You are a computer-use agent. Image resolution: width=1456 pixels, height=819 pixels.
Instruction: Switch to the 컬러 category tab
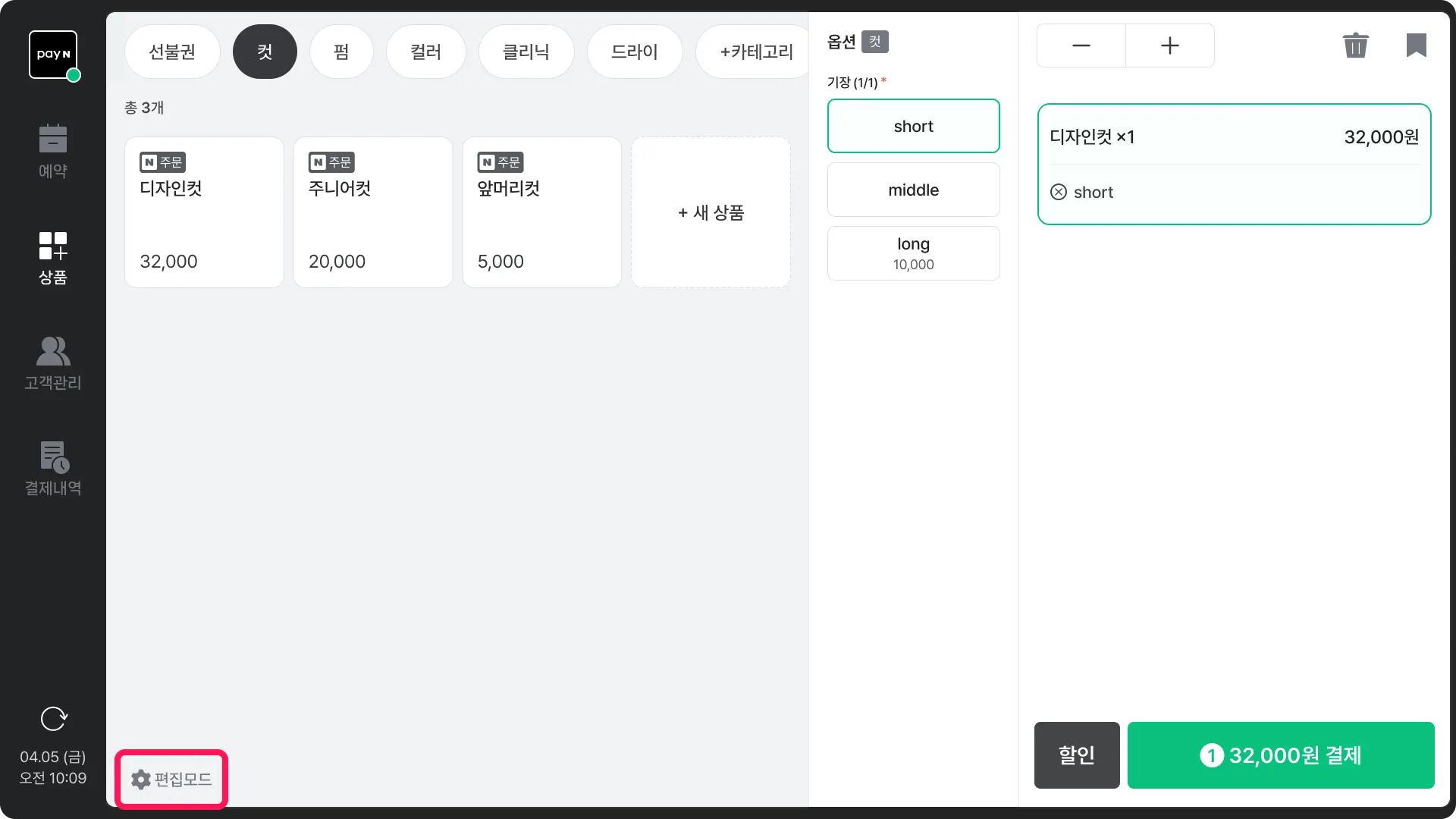425,52
